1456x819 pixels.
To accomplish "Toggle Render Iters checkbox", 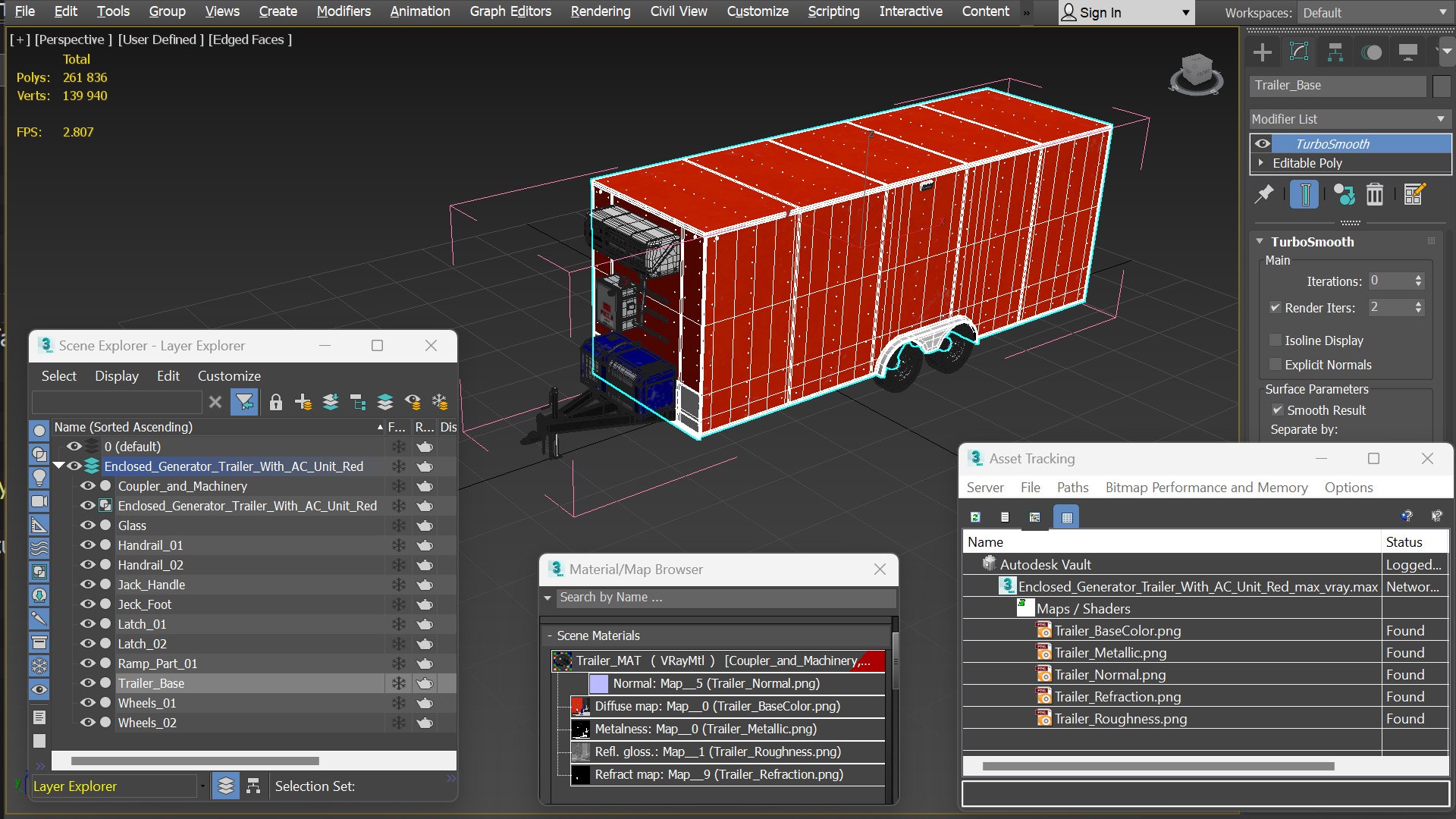I will (1276, 308).
